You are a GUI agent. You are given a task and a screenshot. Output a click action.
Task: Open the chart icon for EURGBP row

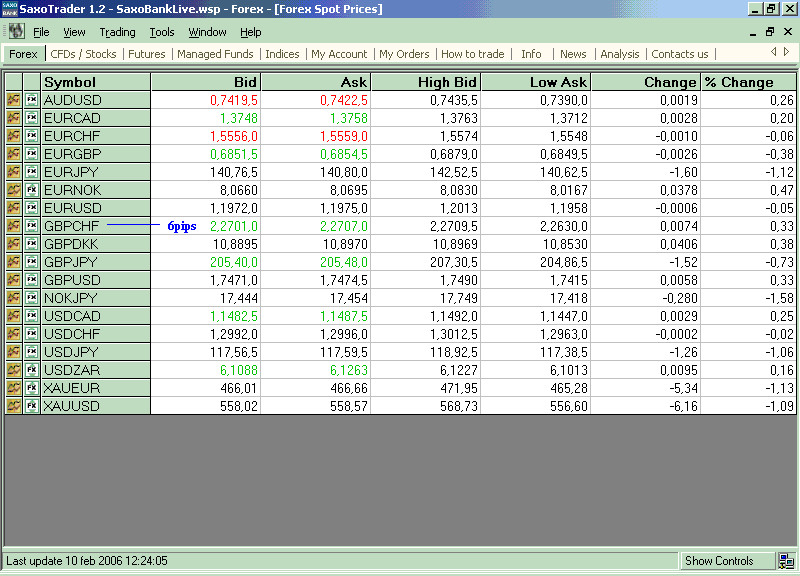click(x=14, y=154)
